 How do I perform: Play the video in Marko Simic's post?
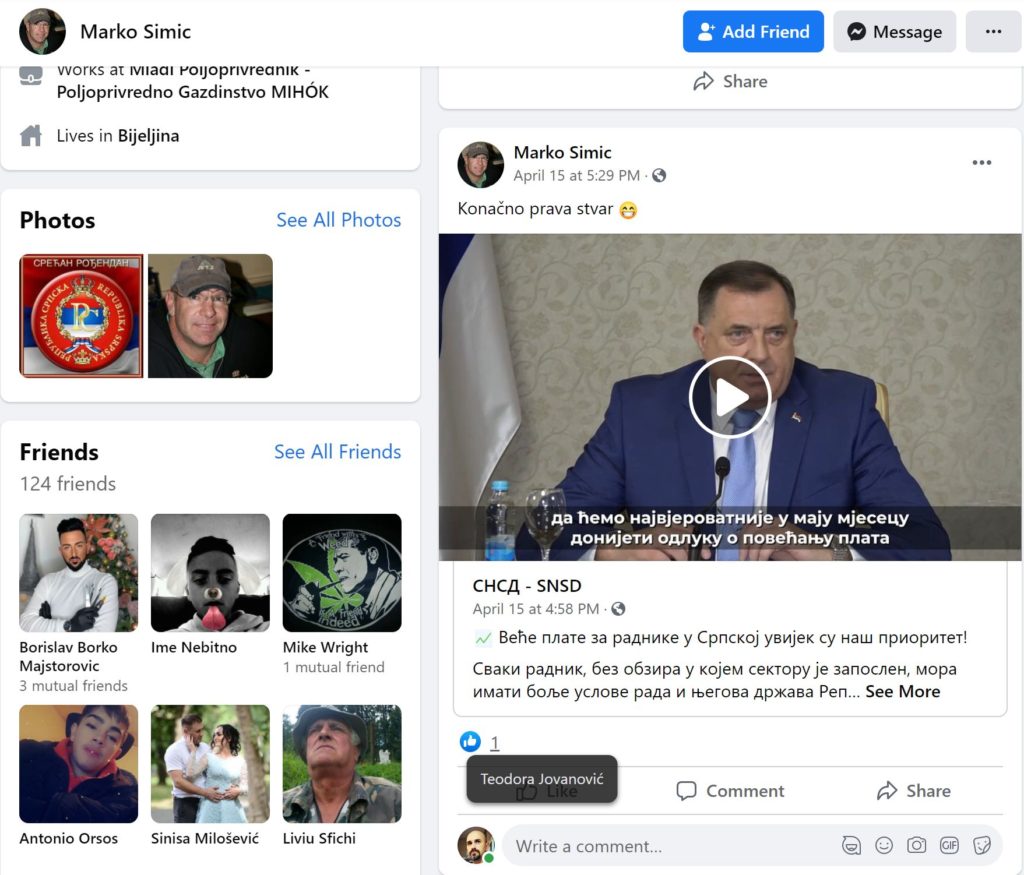click(730, 397)
